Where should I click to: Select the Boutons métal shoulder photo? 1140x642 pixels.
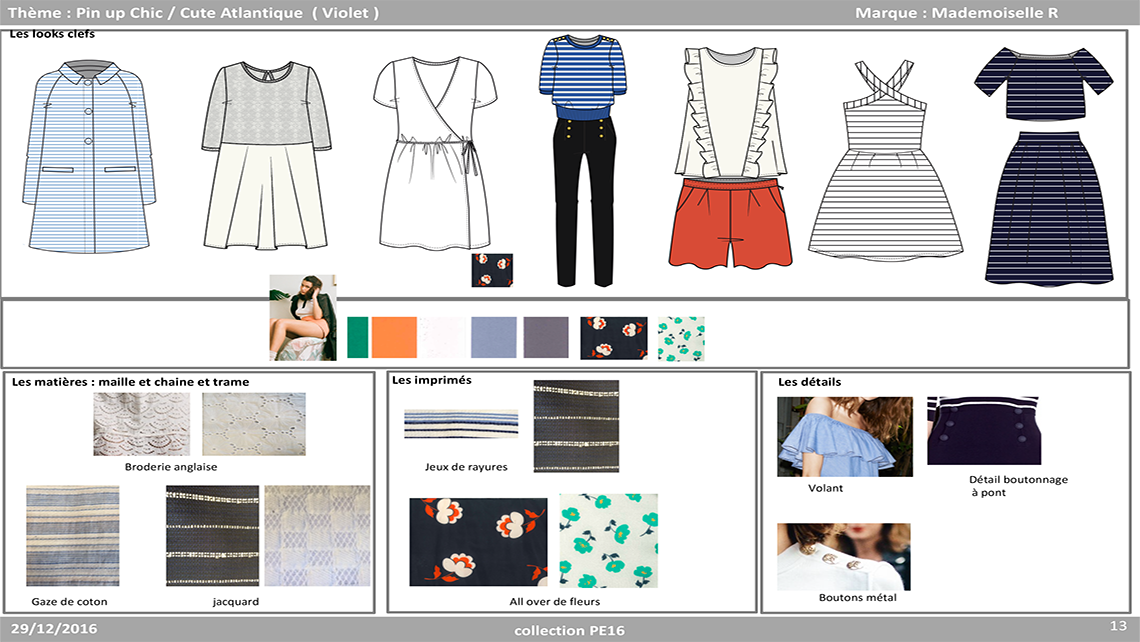tap(843, 557)
